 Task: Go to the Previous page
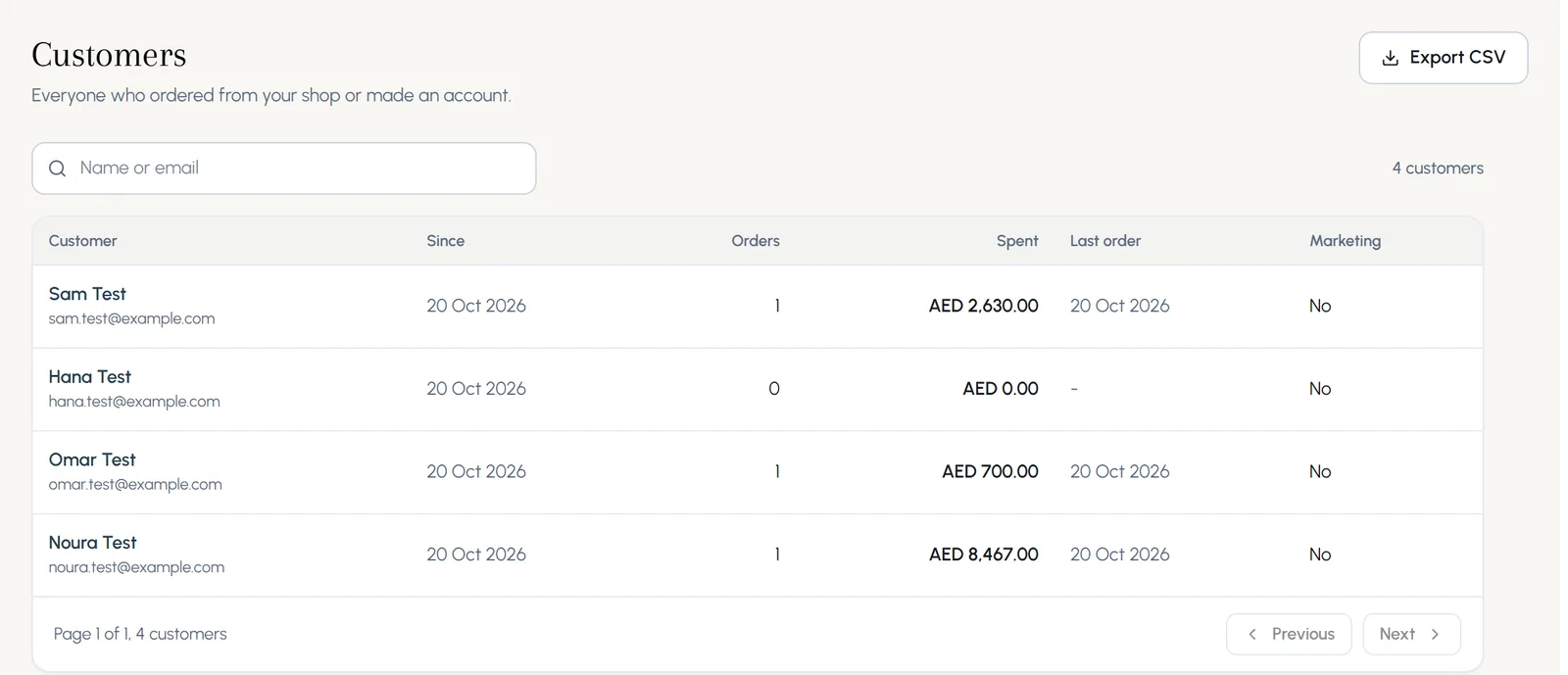click(x=1289, y=634)
